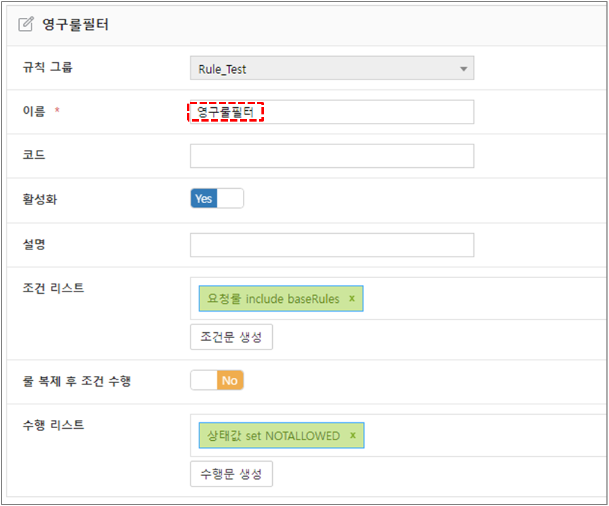Click the 규칙 그룹 label
The height and width of the screenshot is (506, 609).
pyautogui.click(x=47, y=67)
